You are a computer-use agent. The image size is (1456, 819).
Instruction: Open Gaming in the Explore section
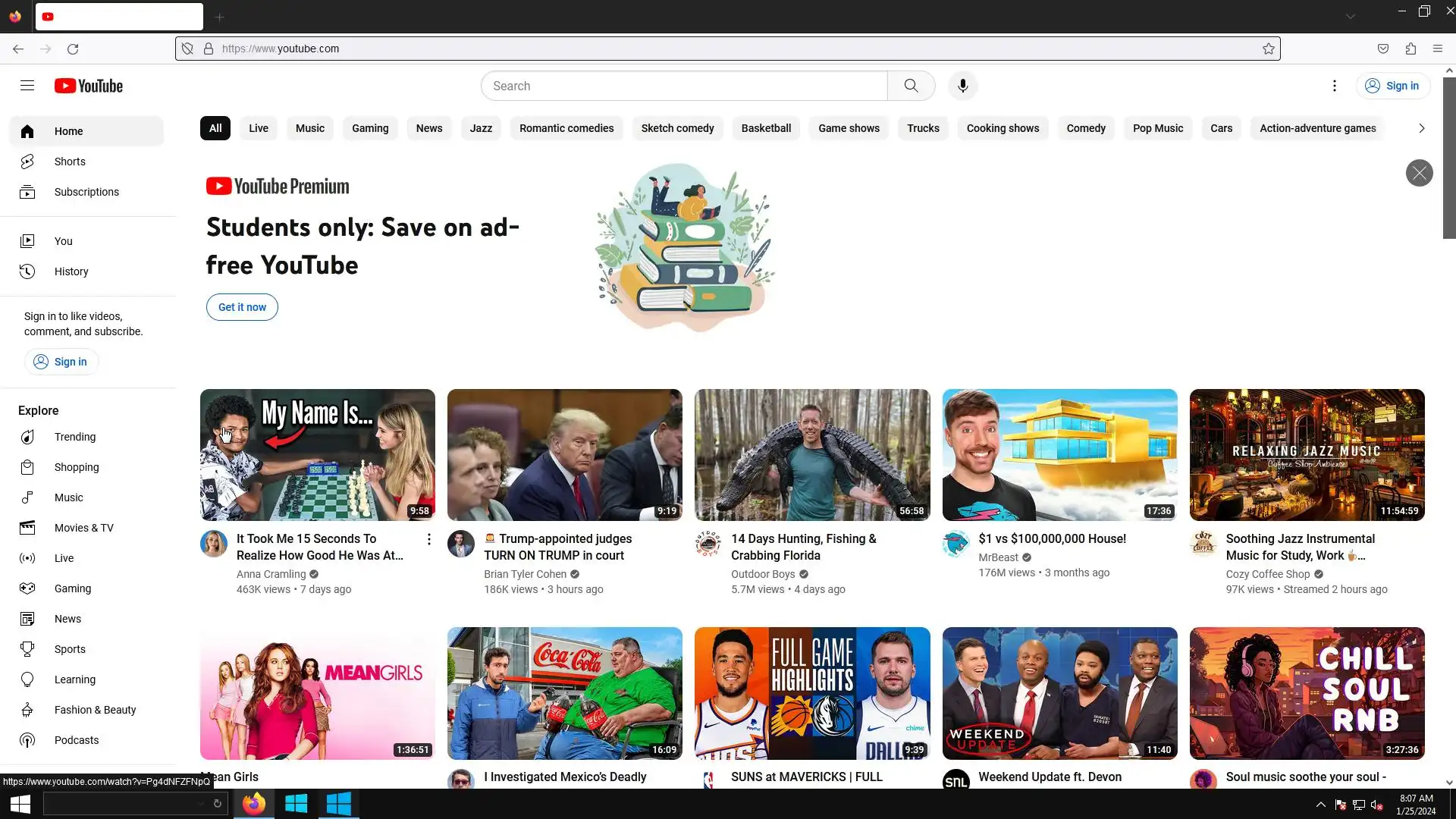pos(73,588)
